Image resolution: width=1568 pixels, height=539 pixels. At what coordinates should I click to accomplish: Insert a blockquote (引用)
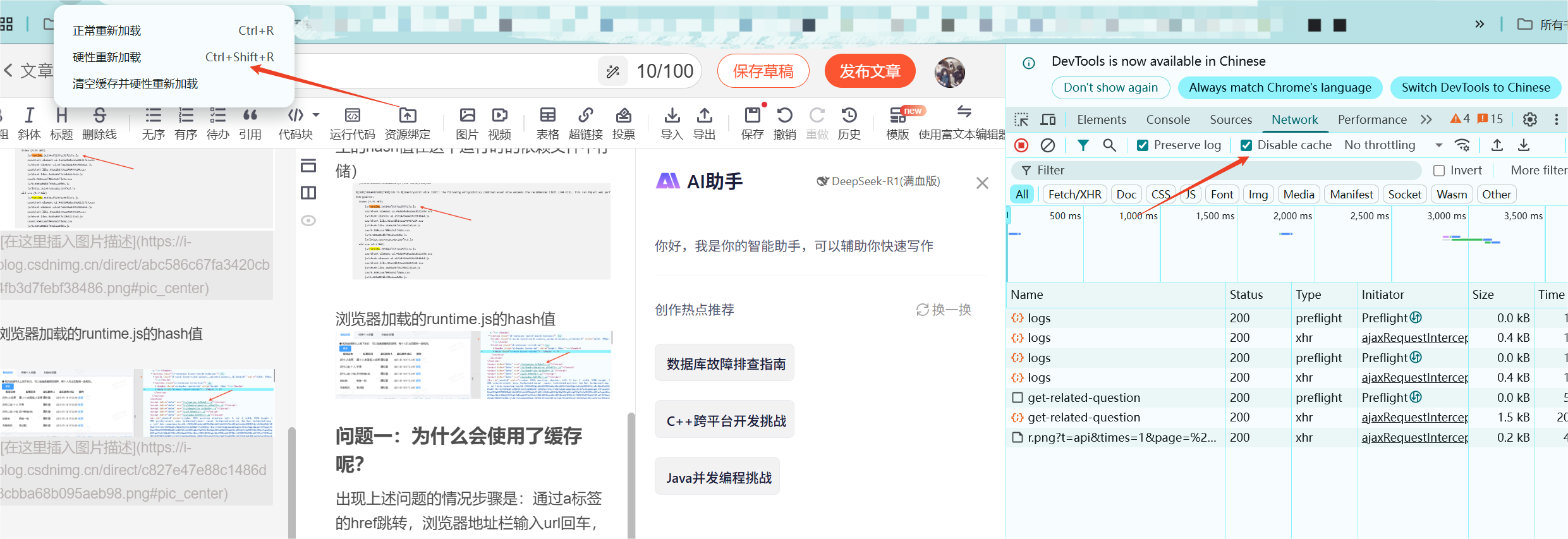click(x=250, y=123)
